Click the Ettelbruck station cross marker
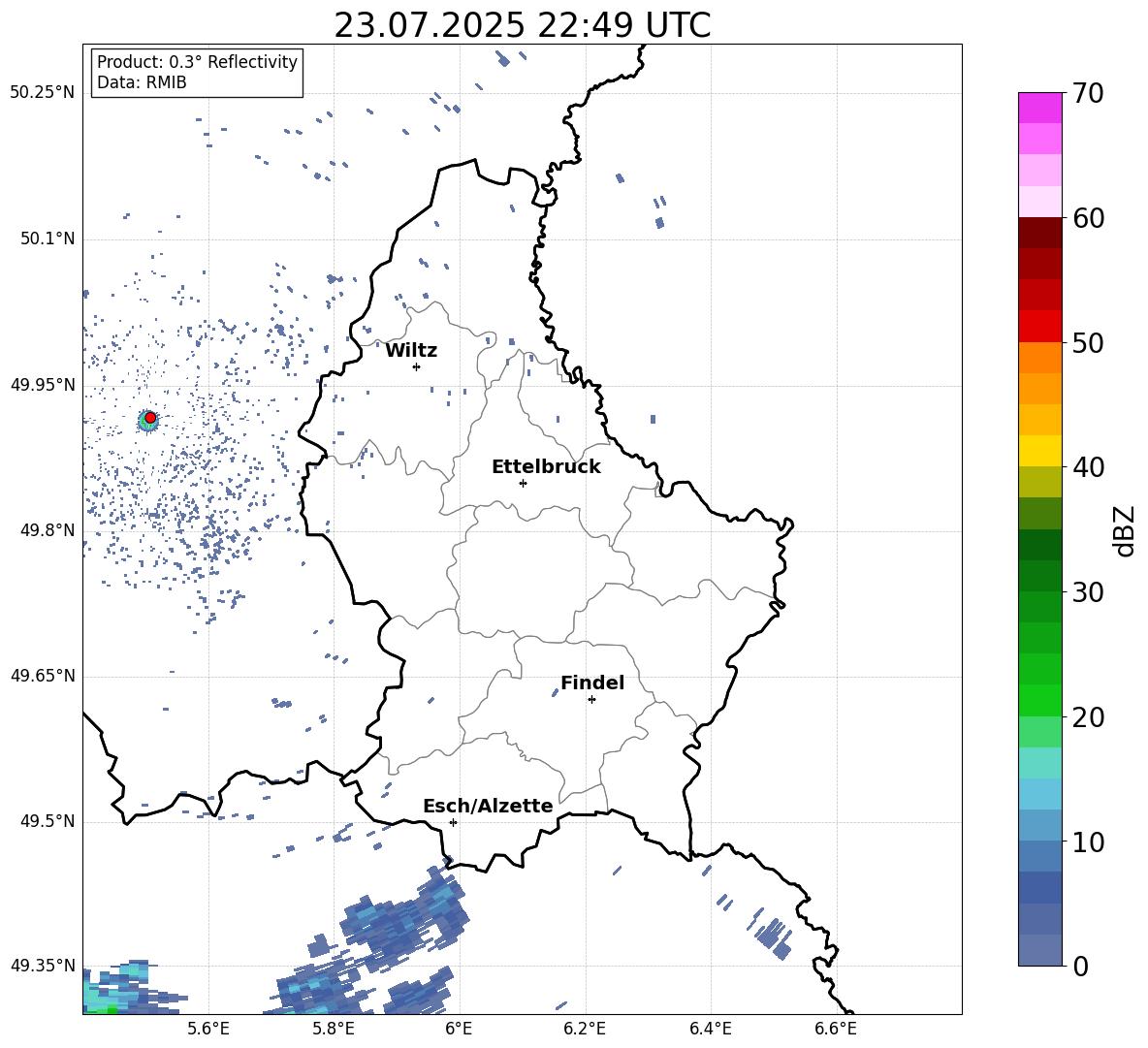 click(x=523, y=483)
